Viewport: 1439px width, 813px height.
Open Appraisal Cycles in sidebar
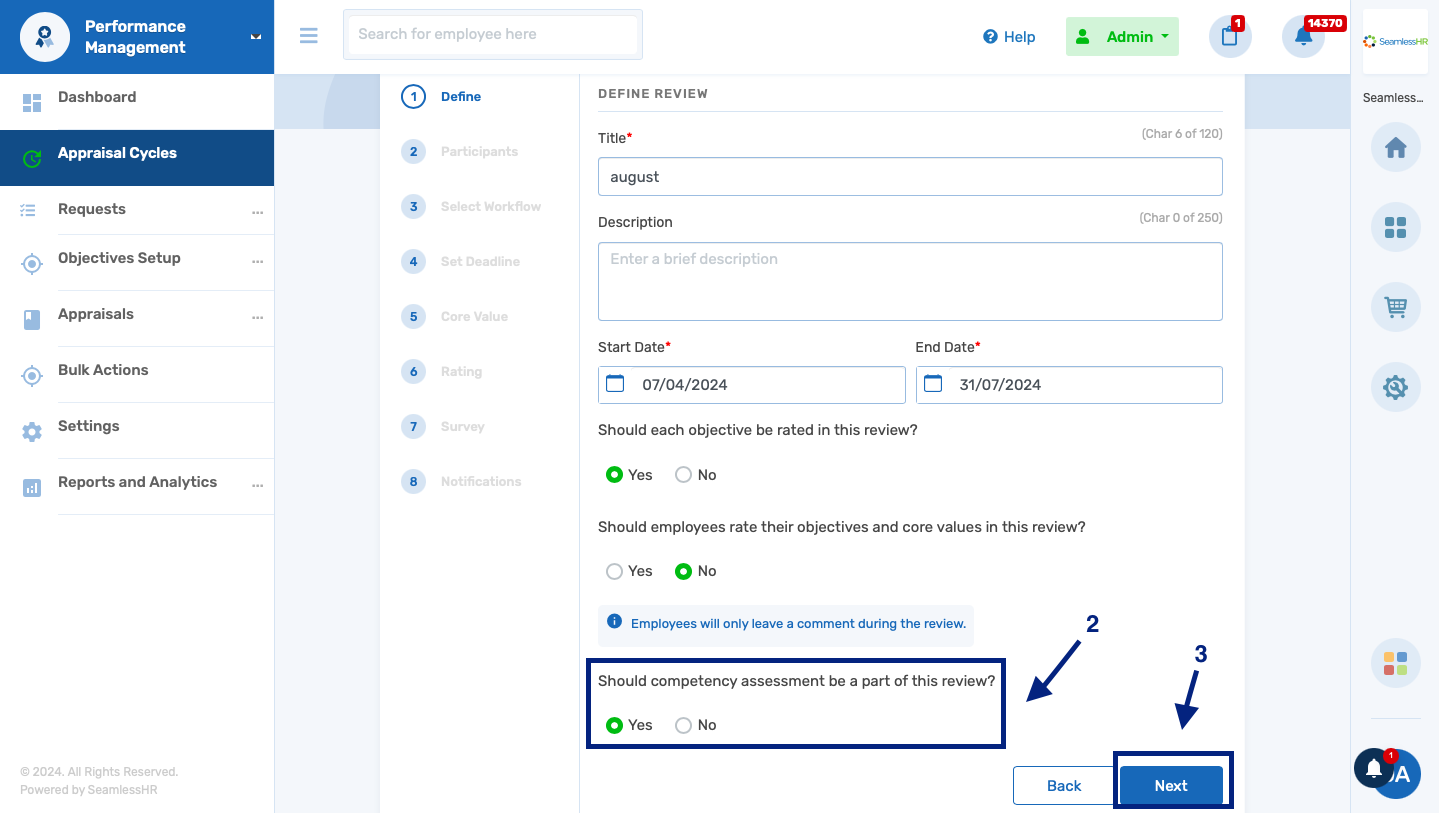117,154
